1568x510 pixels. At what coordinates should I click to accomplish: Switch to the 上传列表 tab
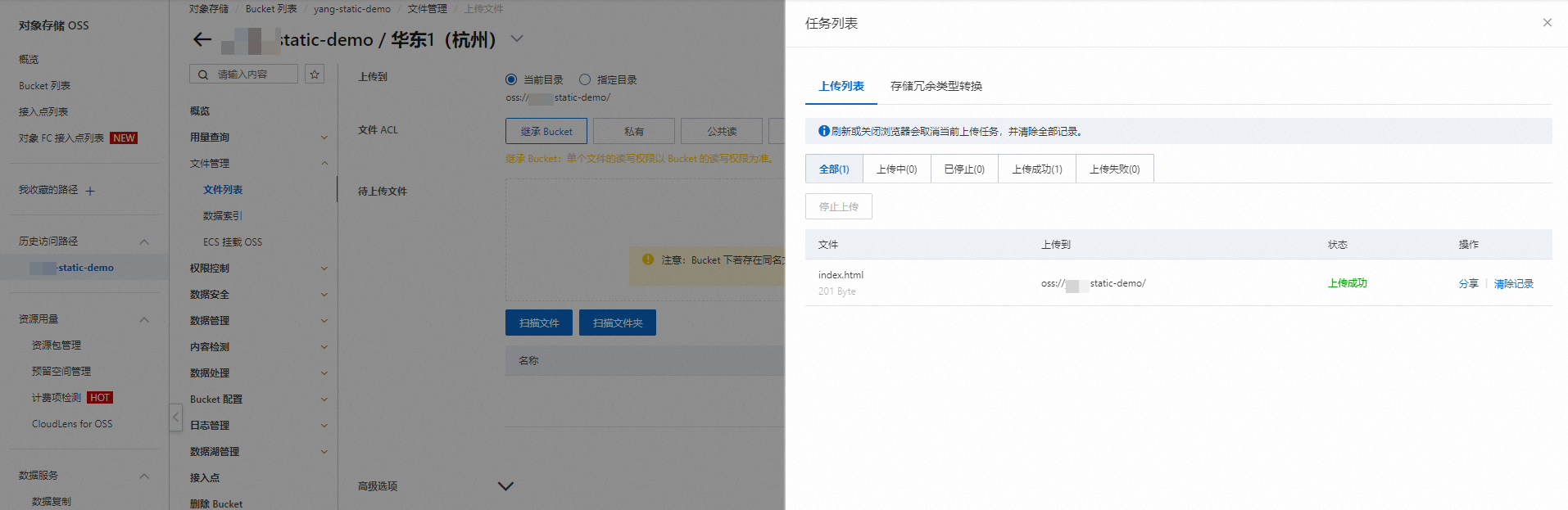point(841,86)
